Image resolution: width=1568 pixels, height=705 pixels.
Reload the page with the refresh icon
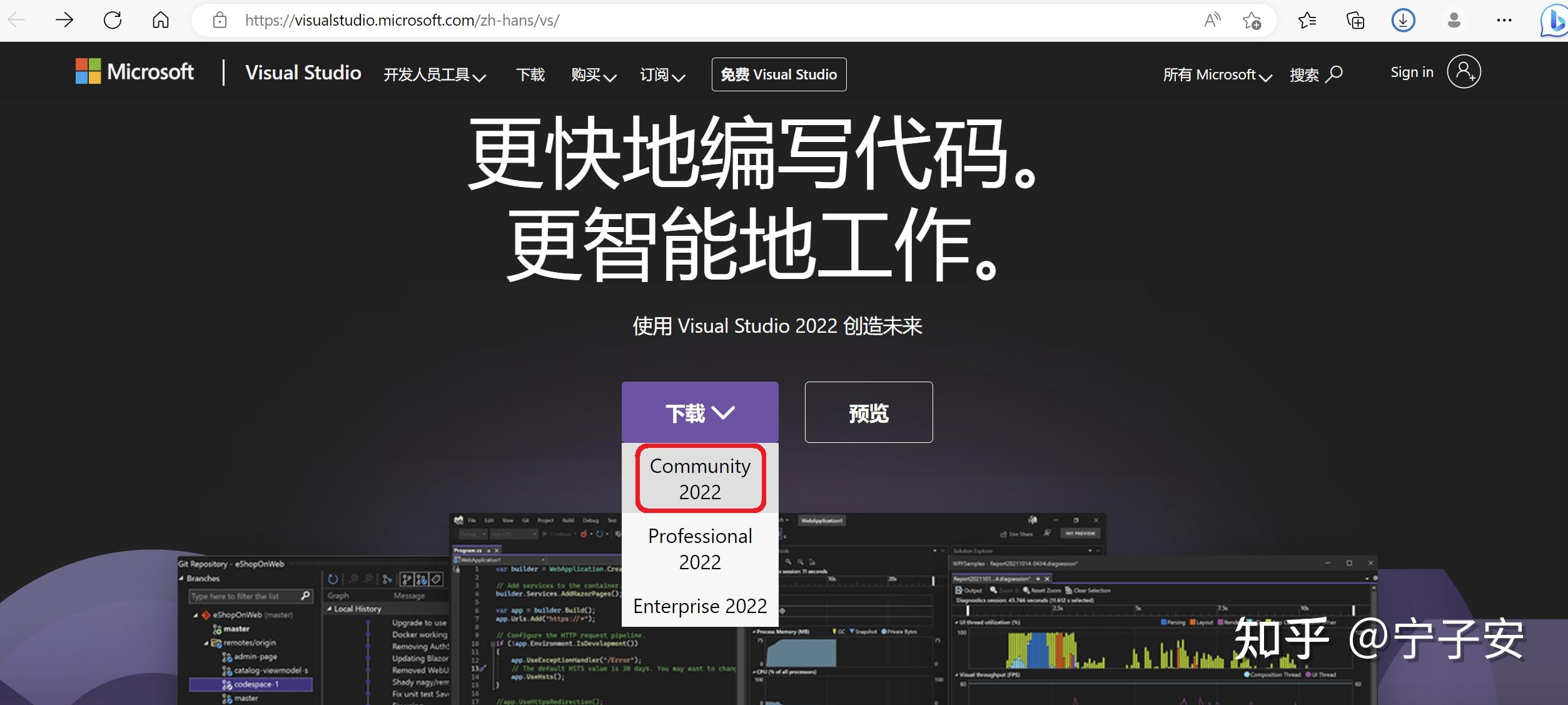click(x=113, y=20)
